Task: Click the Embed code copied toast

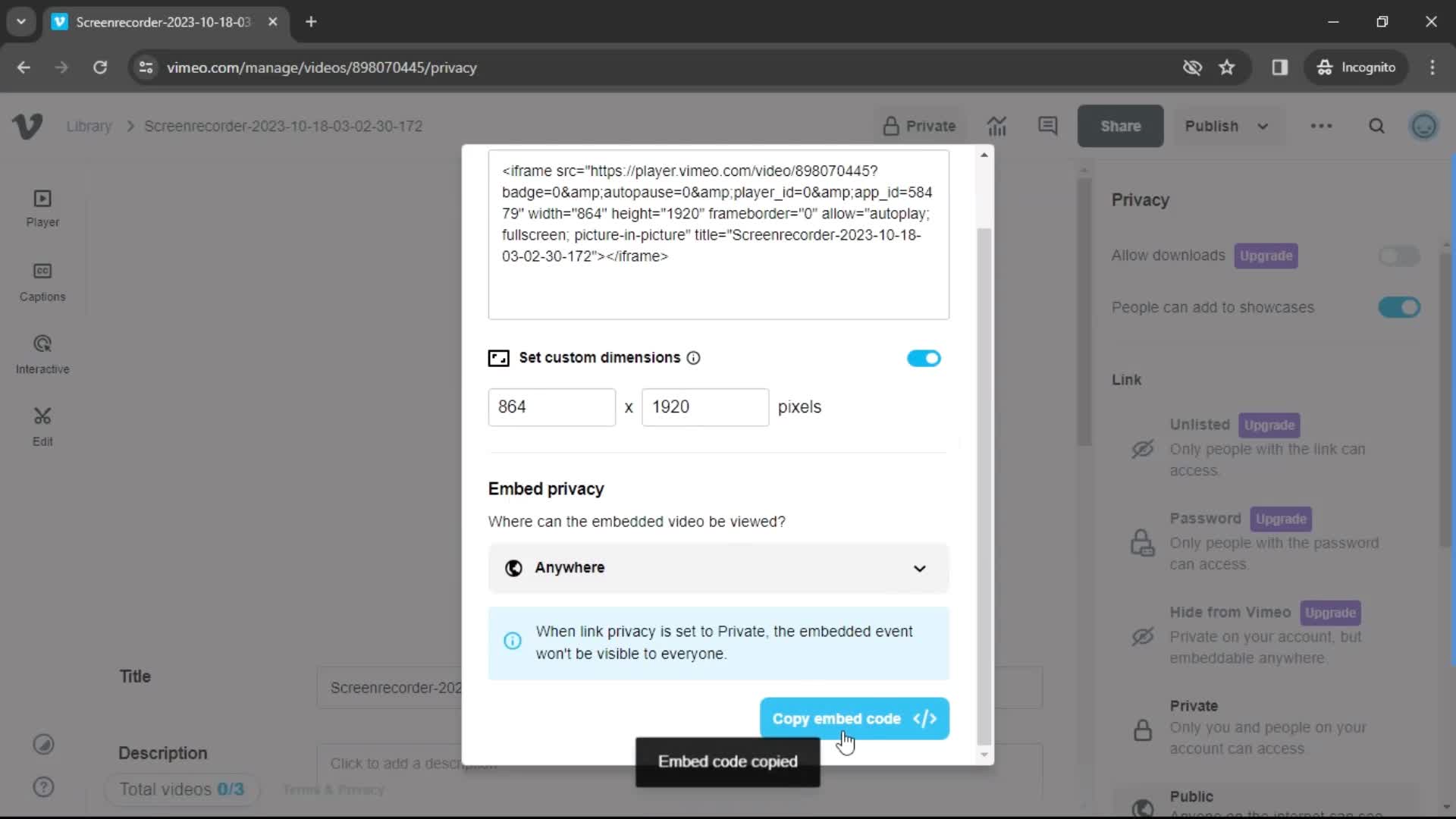Action: coord(727,762)
